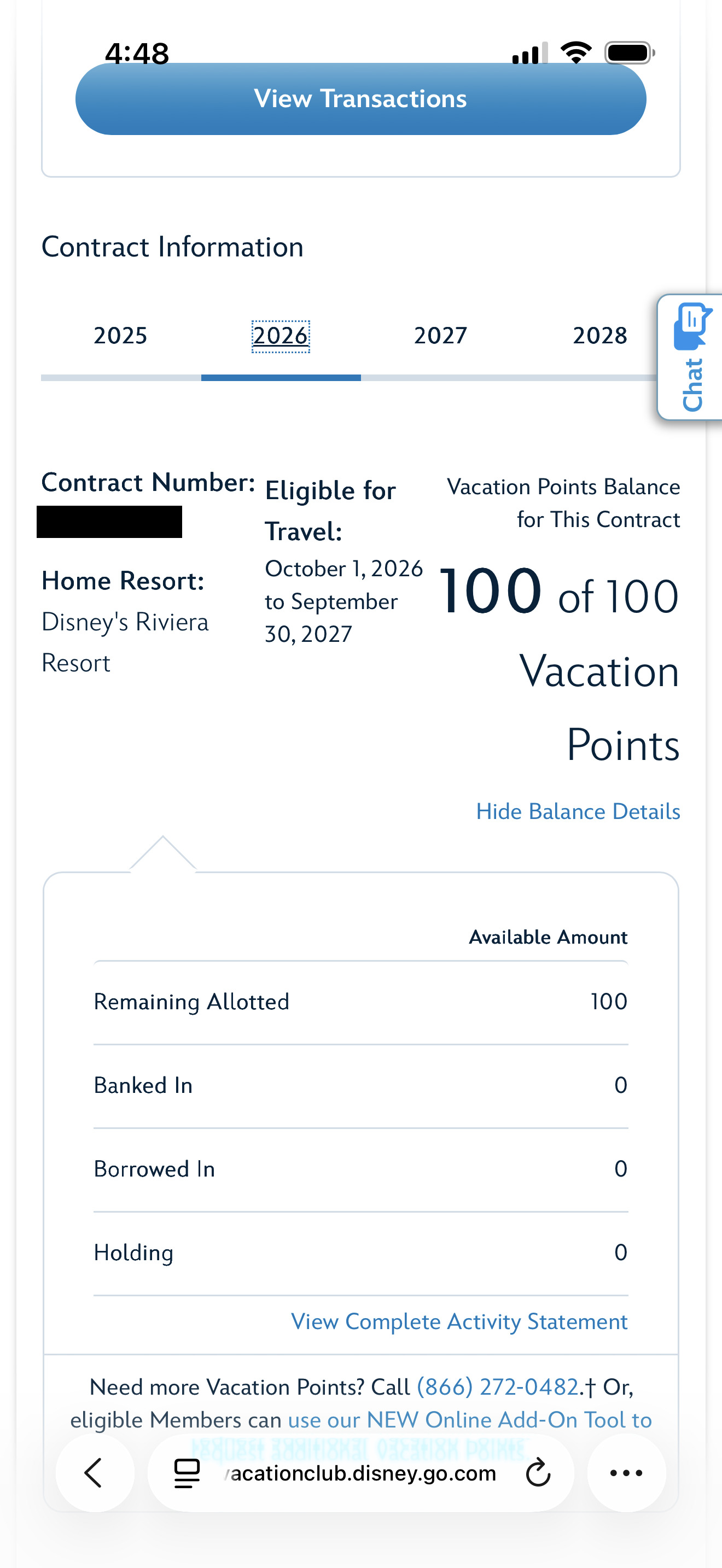Open the Chat widget icon
The height and width of the screenshot is (1568, 722).
[691, 358]
